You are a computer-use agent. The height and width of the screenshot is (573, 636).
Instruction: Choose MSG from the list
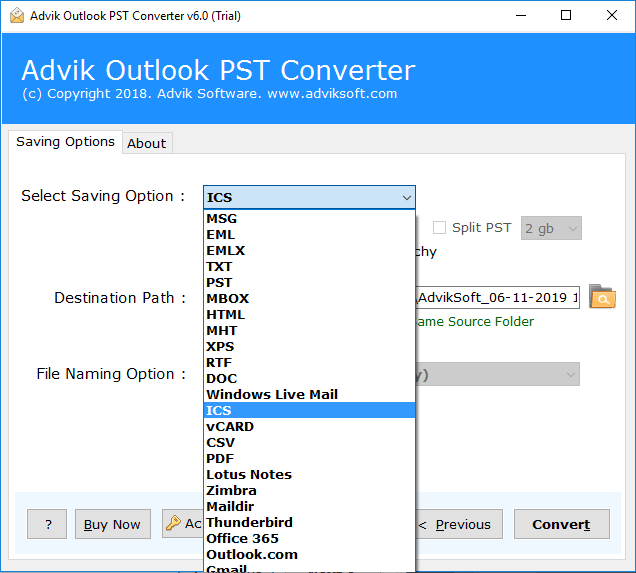point(309,219)
